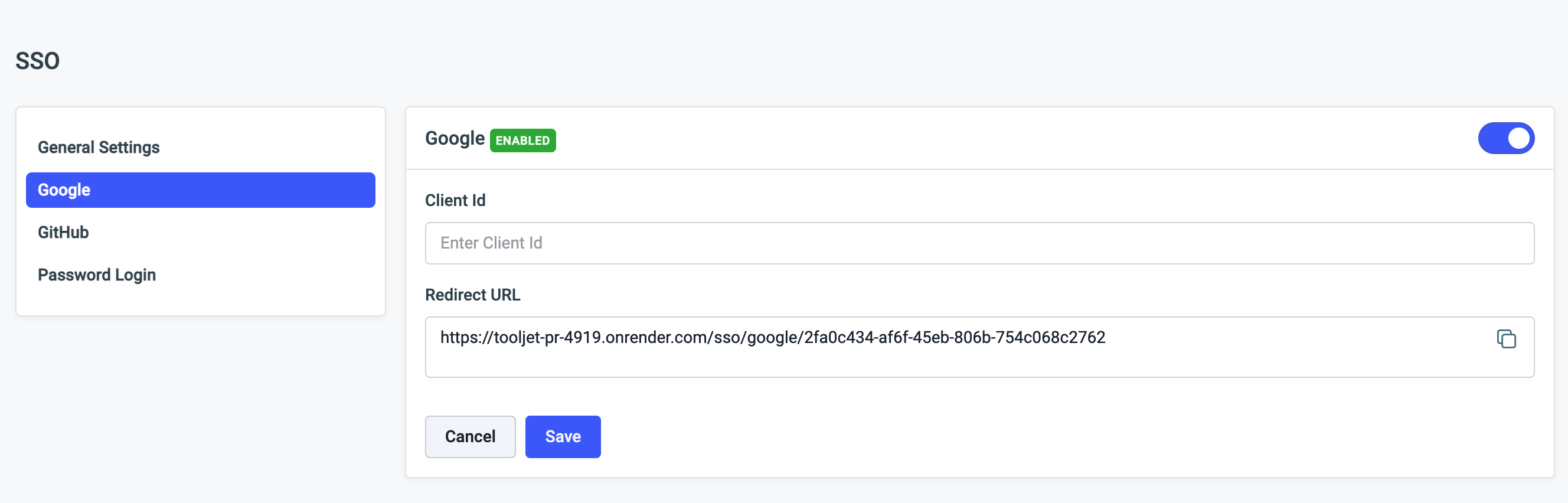Screen dimensions: 1568x503
Task: Discard changes with the grey Cancel button
Action: tap(470, 437)
